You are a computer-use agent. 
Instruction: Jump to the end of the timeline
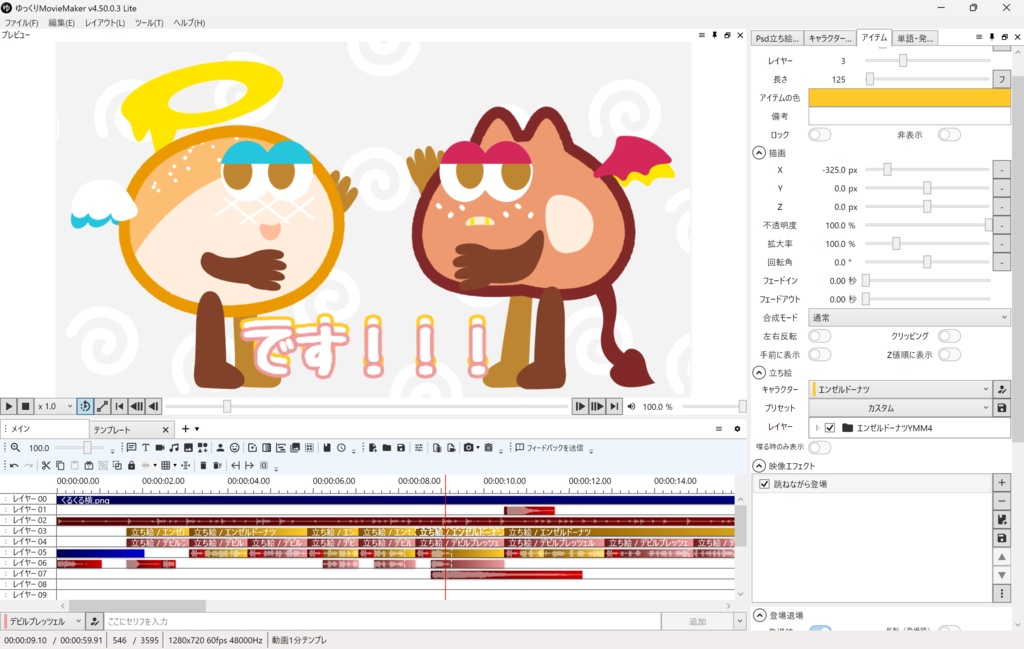click(x=614, y=406)
